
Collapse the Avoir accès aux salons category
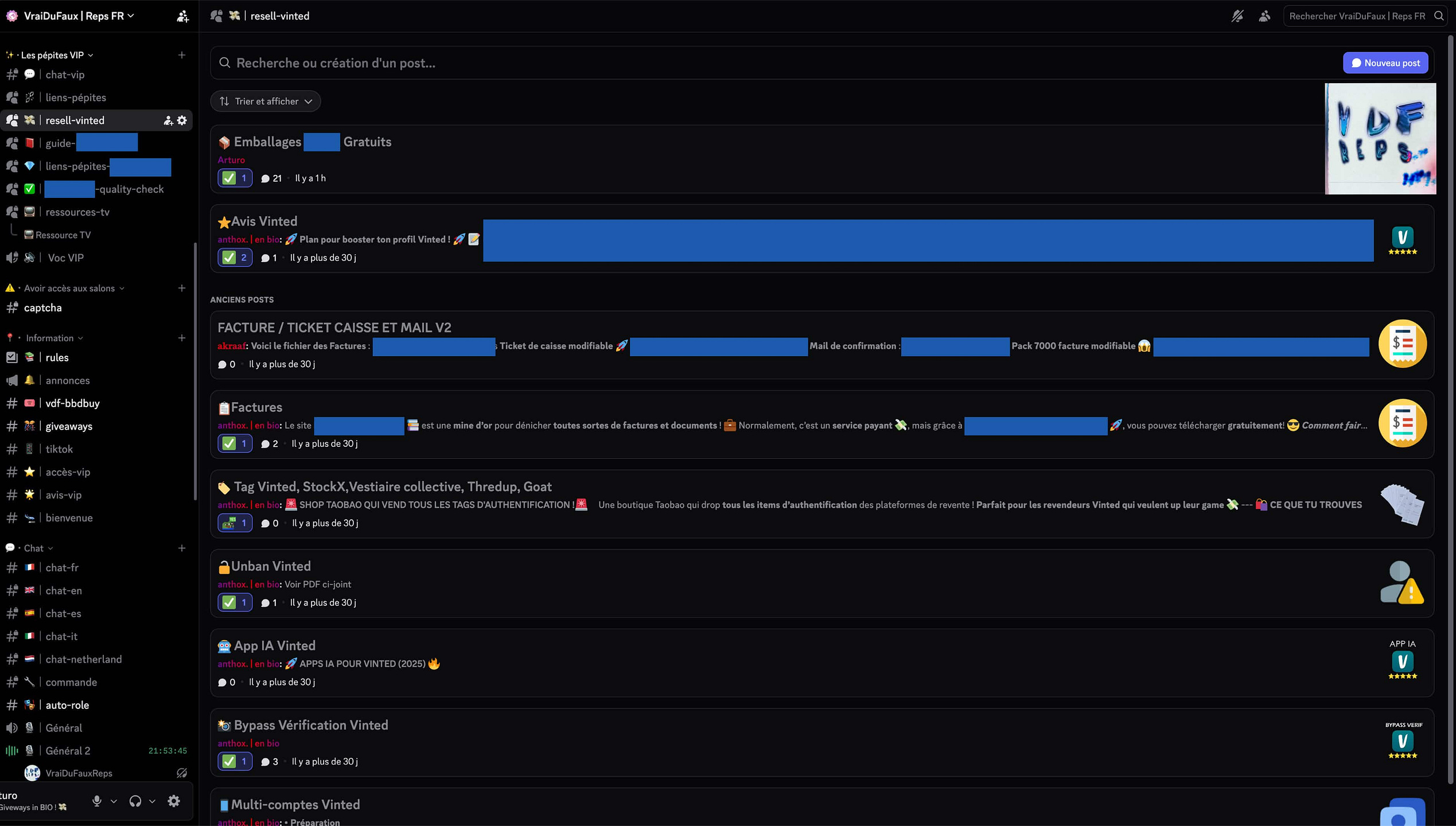tap(65, 288)
